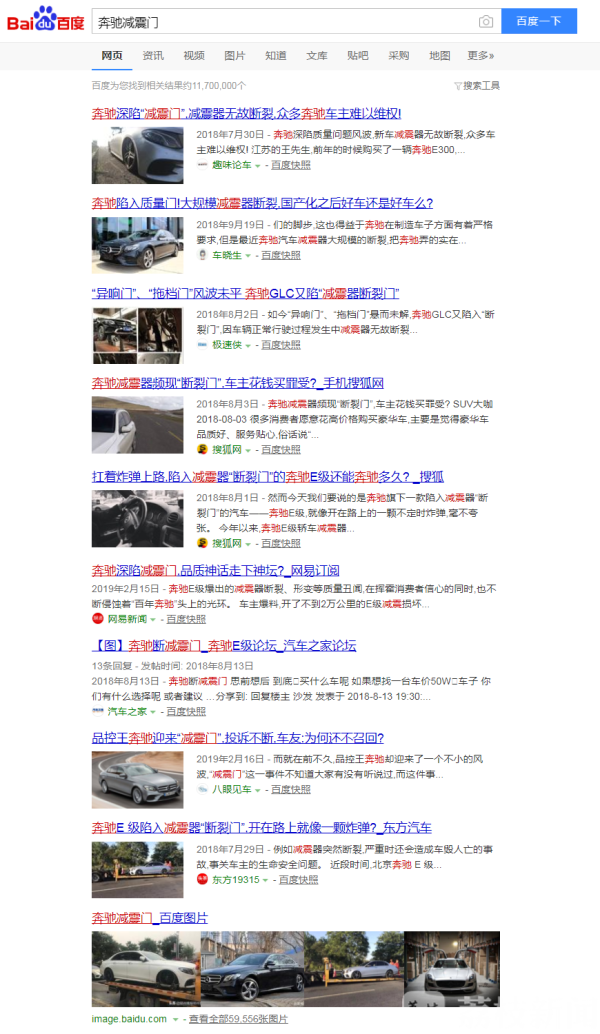Click image.baidu.com source link
This screenshot has height=1034, width=600.
click(x=129, y=1019)
